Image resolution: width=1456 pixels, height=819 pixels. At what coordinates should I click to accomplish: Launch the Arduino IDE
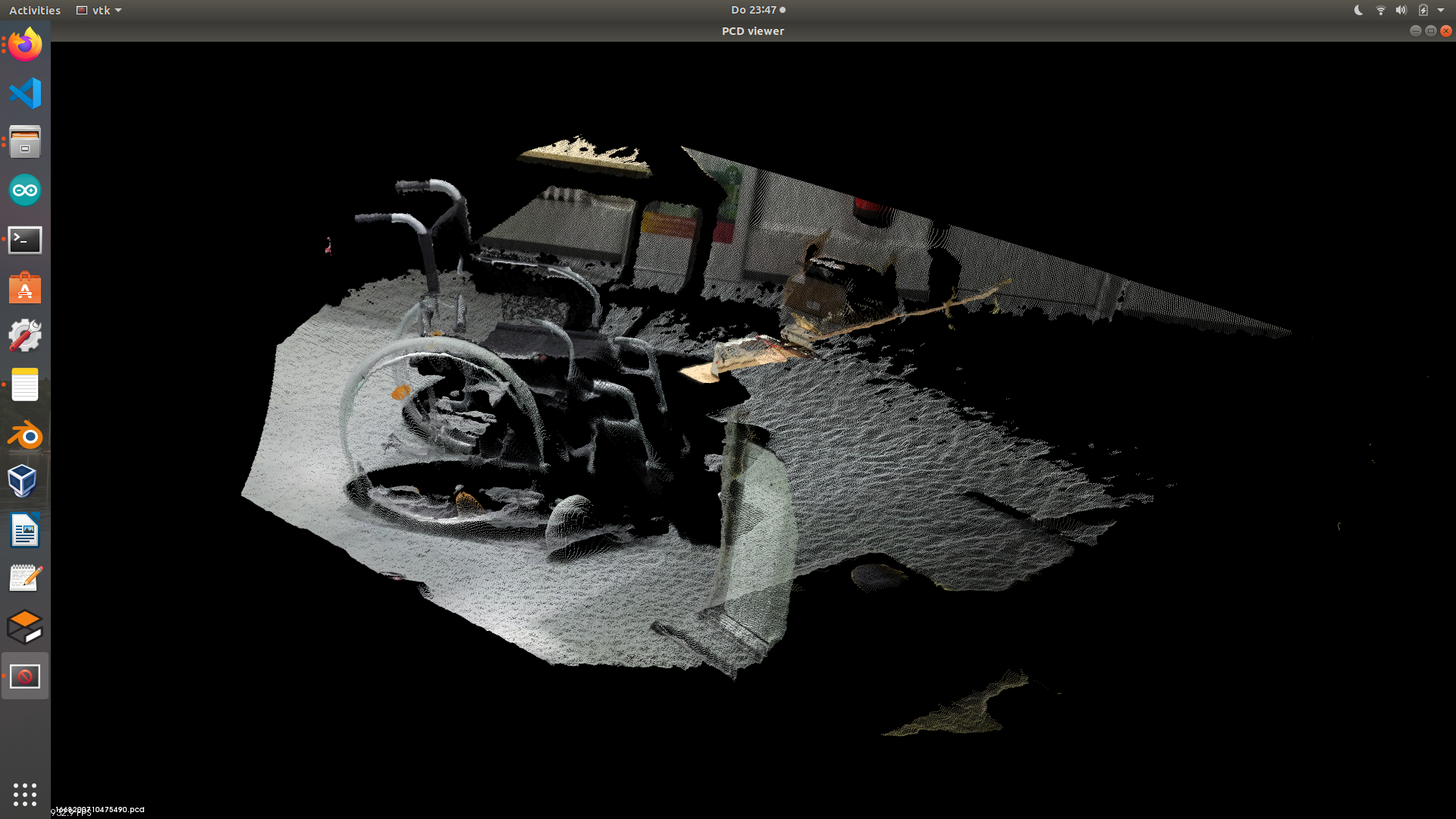click(25, 190)
